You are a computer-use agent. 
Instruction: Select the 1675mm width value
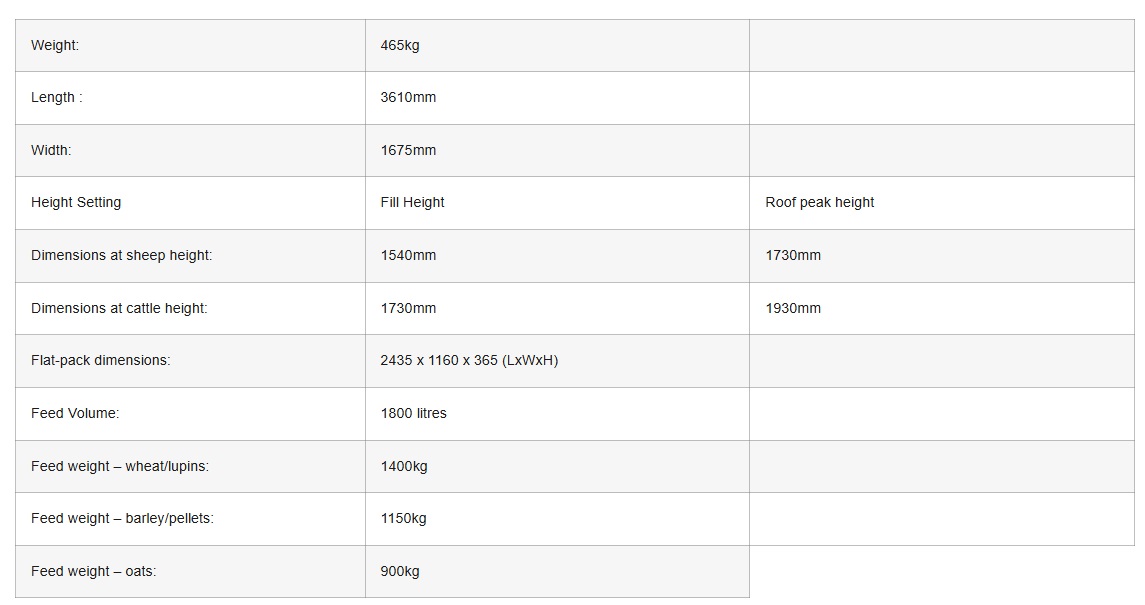[408, 150]
